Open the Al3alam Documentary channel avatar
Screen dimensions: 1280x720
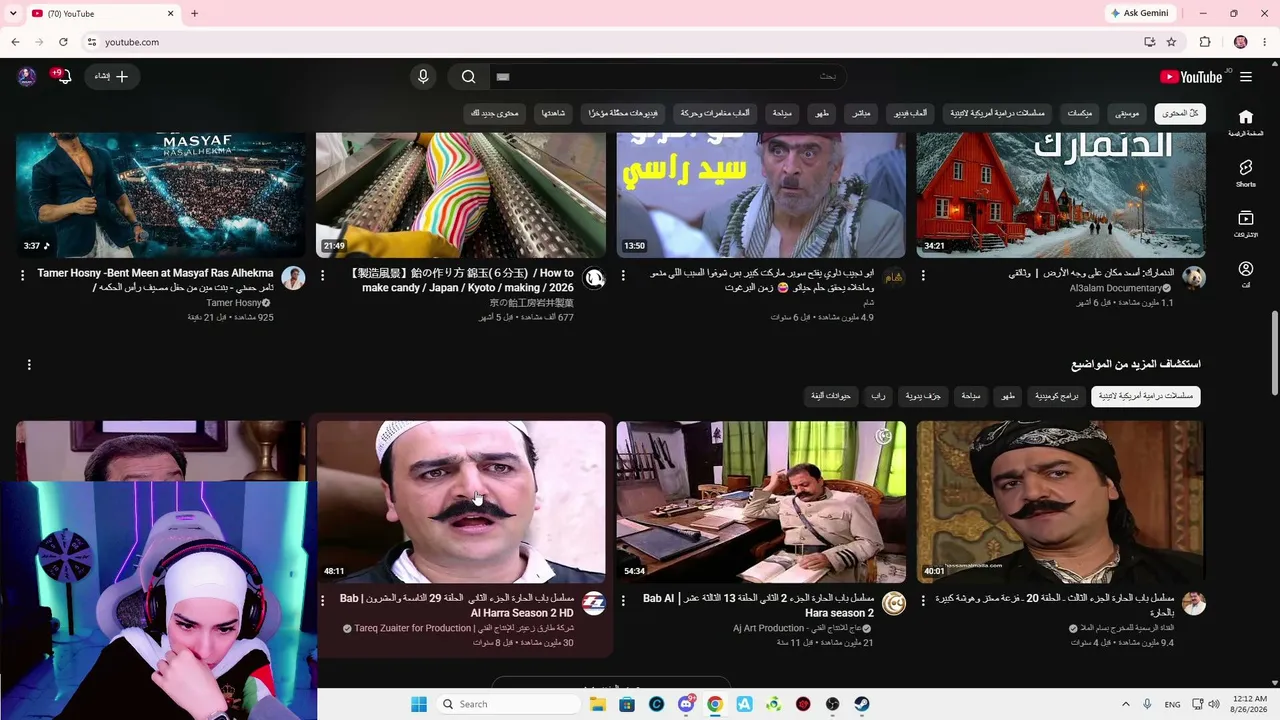(1194, 278)
